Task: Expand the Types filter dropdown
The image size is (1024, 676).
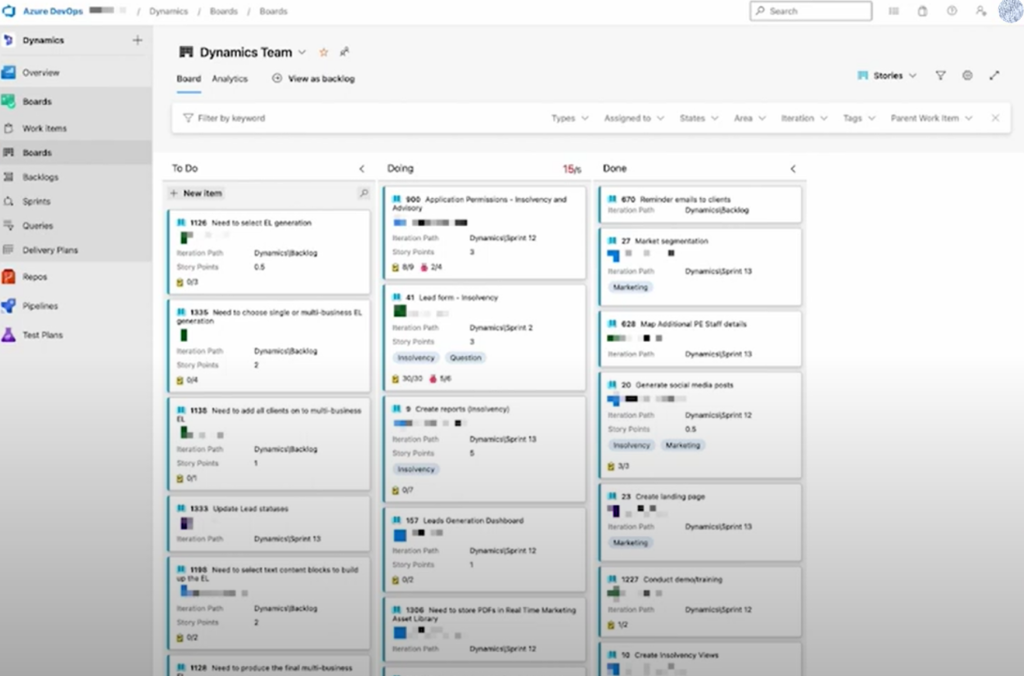Action: [570, 118]
